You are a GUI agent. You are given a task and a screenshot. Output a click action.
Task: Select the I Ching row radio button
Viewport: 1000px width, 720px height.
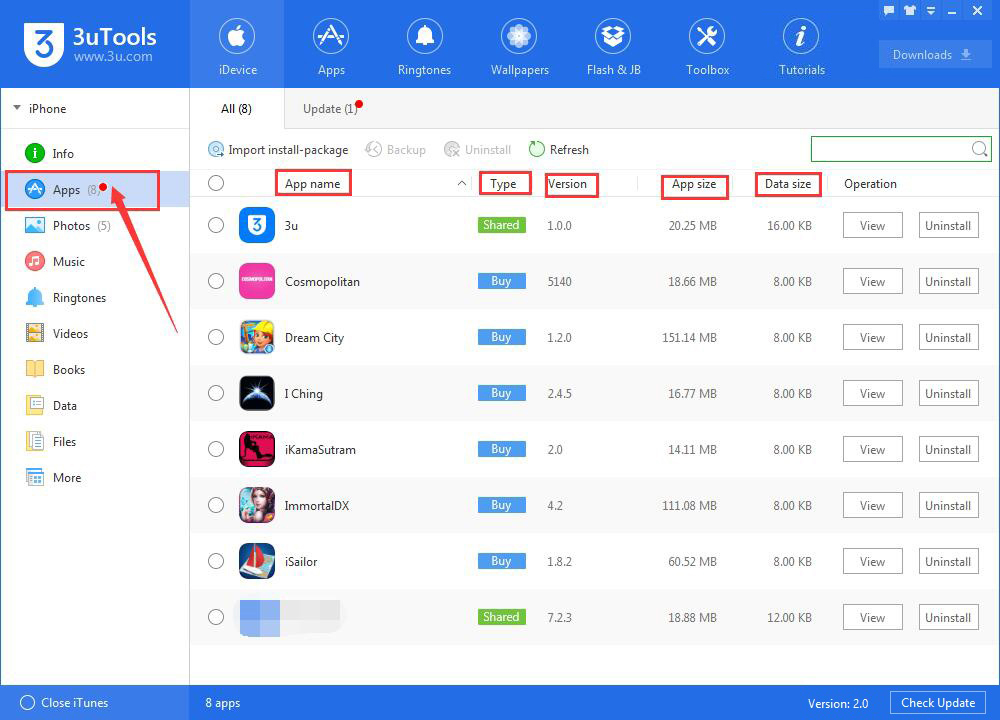click(x=216, y=393)
